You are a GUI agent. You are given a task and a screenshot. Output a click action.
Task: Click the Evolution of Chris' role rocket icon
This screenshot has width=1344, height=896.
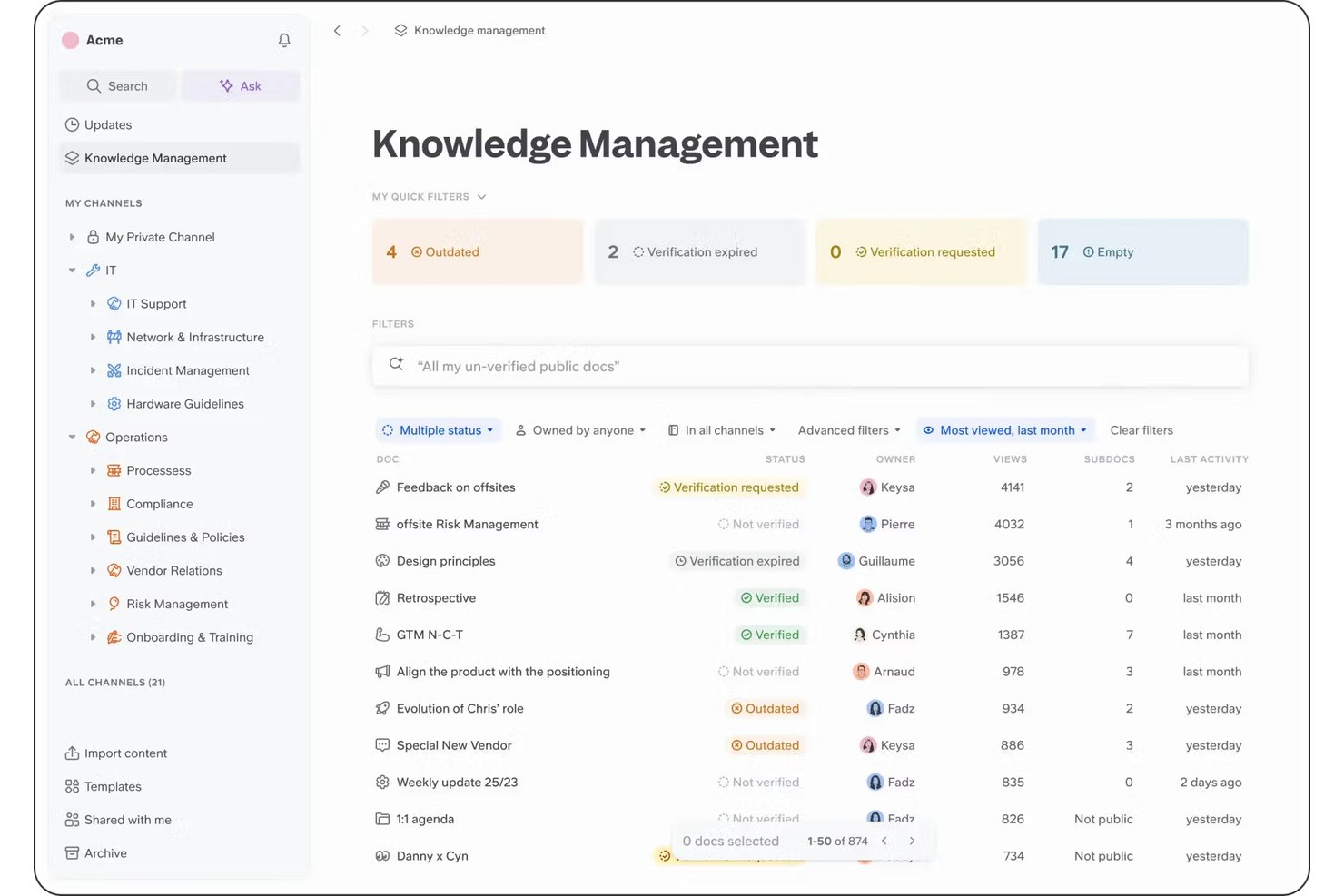(x=382, y=708)
